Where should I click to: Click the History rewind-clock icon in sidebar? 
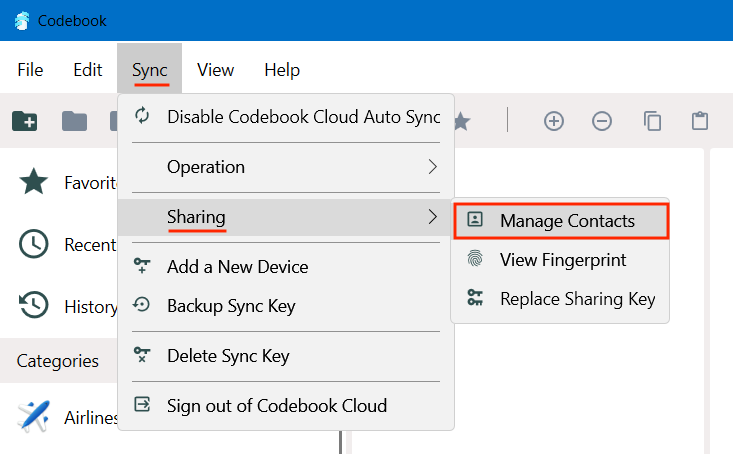click(34, 305)
